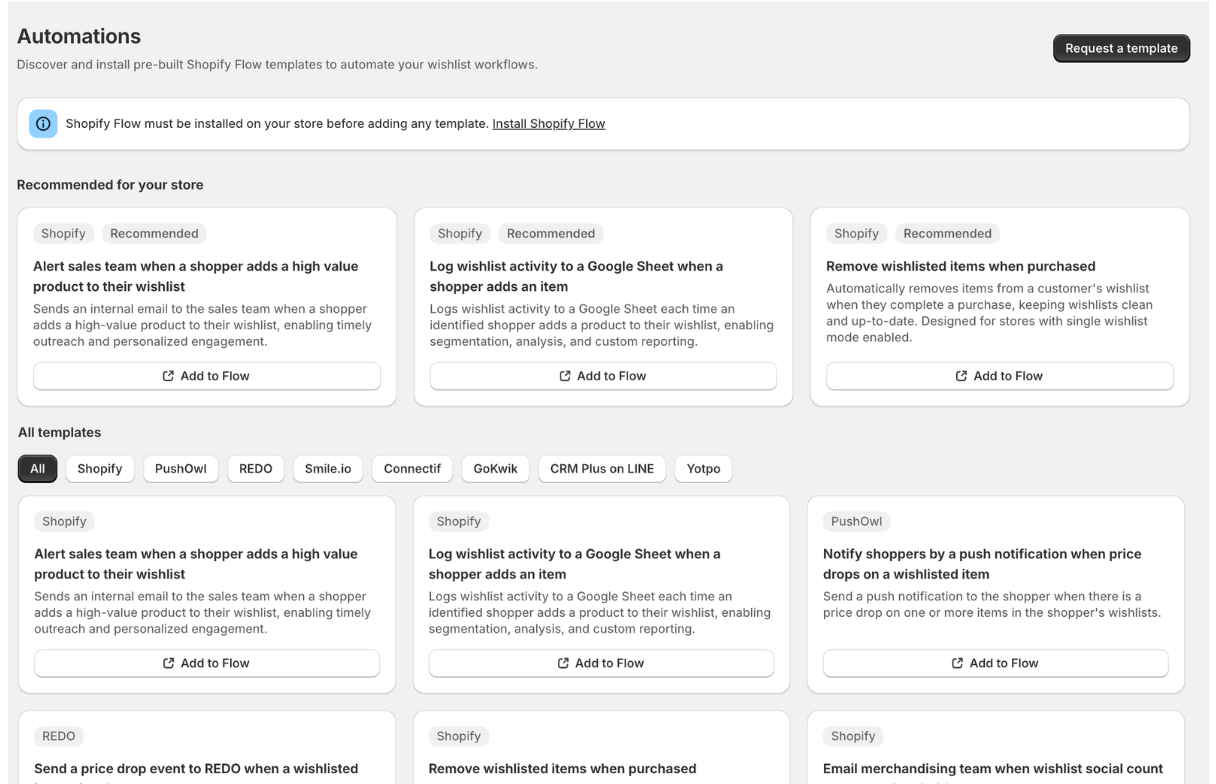The height and width of the screenshot is (784, 1216).
Task: Click the REDO badge on the price drop card
Action: click(59, 736)
